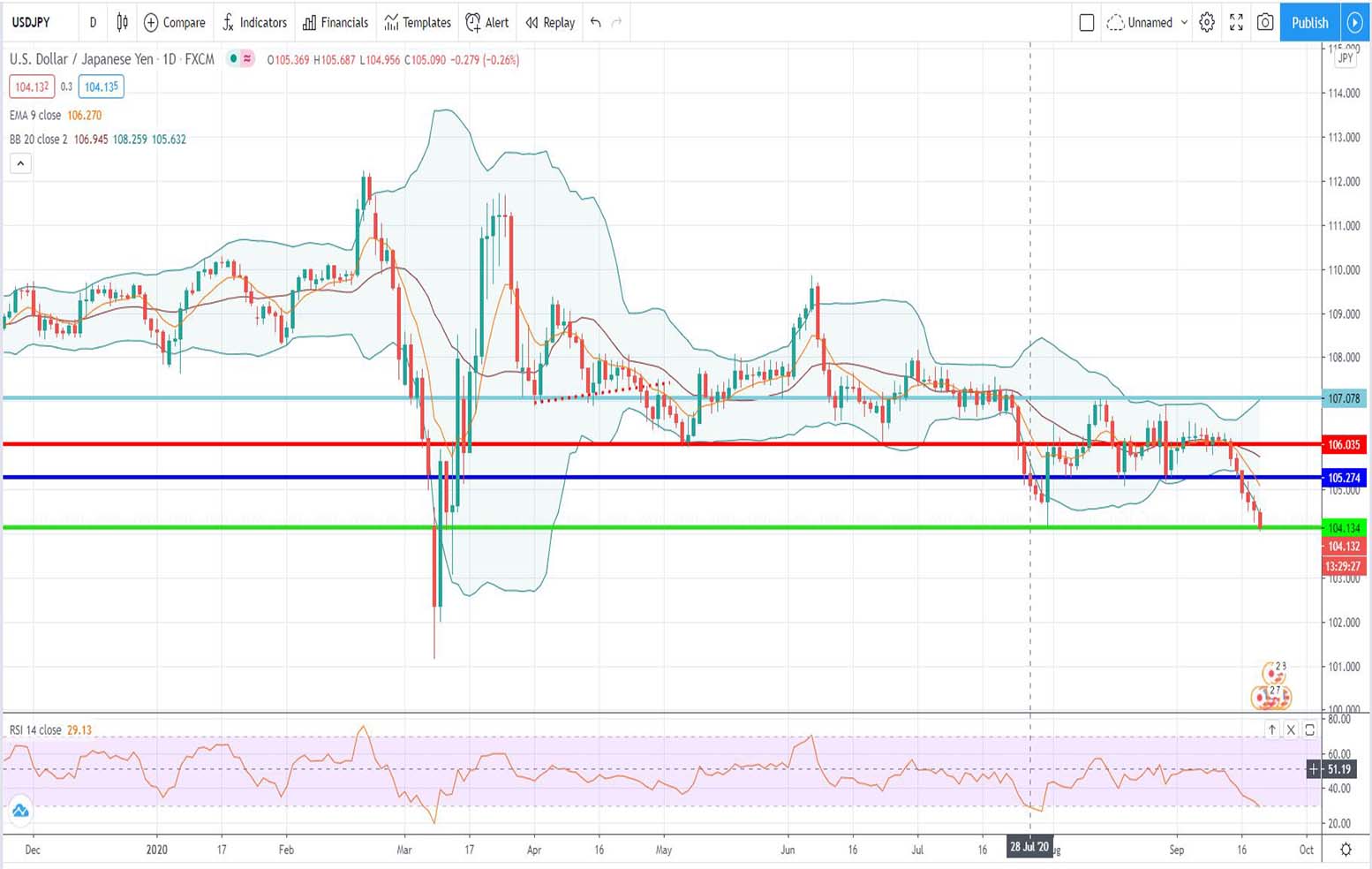The image size is (1372, 869).
Task: Close the RSI indicator pane
Action: 1291,729
